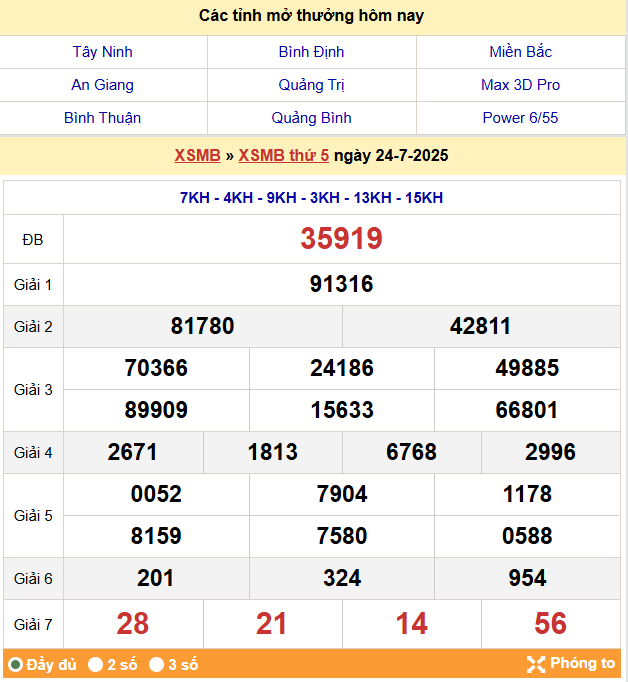628x682 pixels.
Task: Click the Giải 7 number 56
Action: click(x=551, y=624)
